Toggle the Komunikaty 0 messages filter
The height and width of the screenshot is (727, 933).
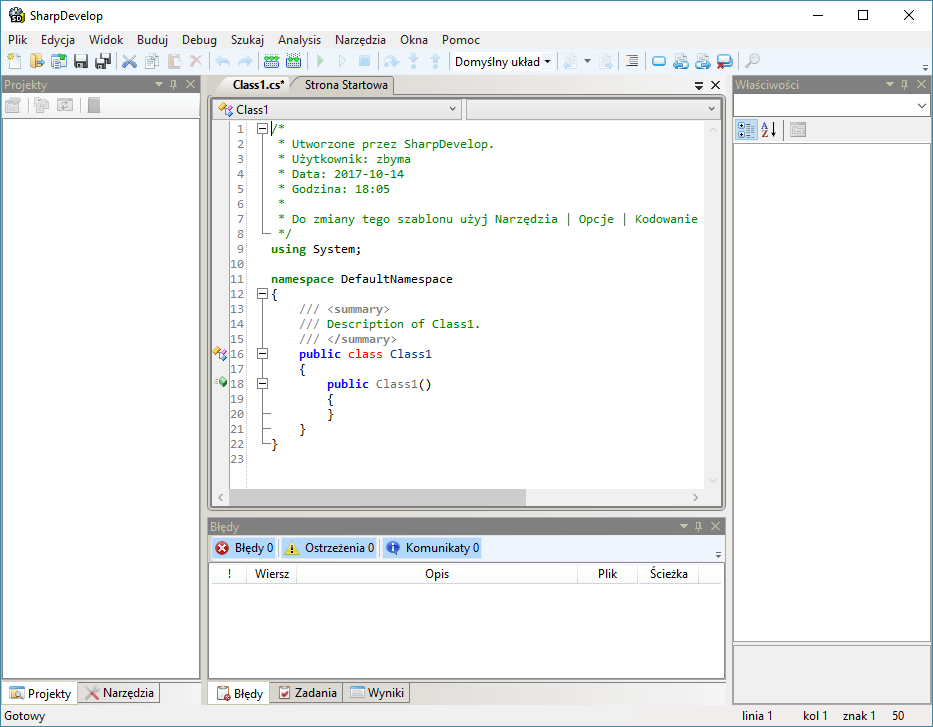pyautogui.click(x=432, y=548)
